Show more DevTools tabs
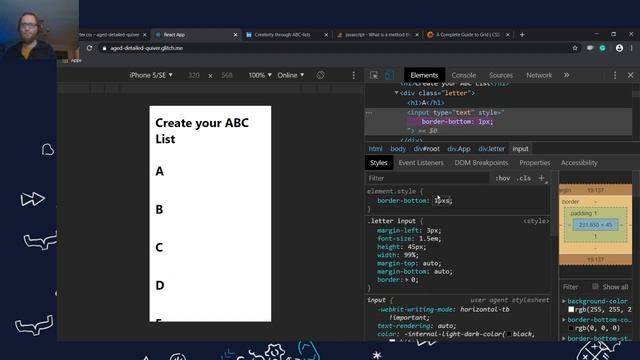 point(567,75)
